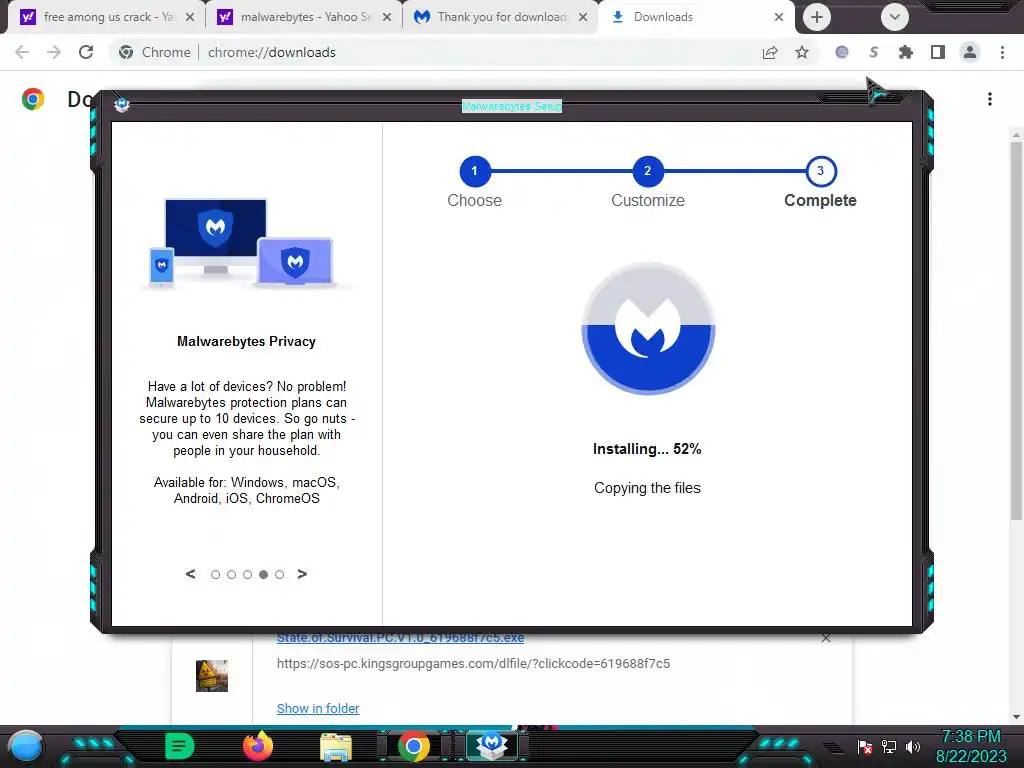The width and height of the screenshot is (1024, 768).
Task: Switch to the 'Thank you for downloading' tab
Action: (x=498, y=17)
